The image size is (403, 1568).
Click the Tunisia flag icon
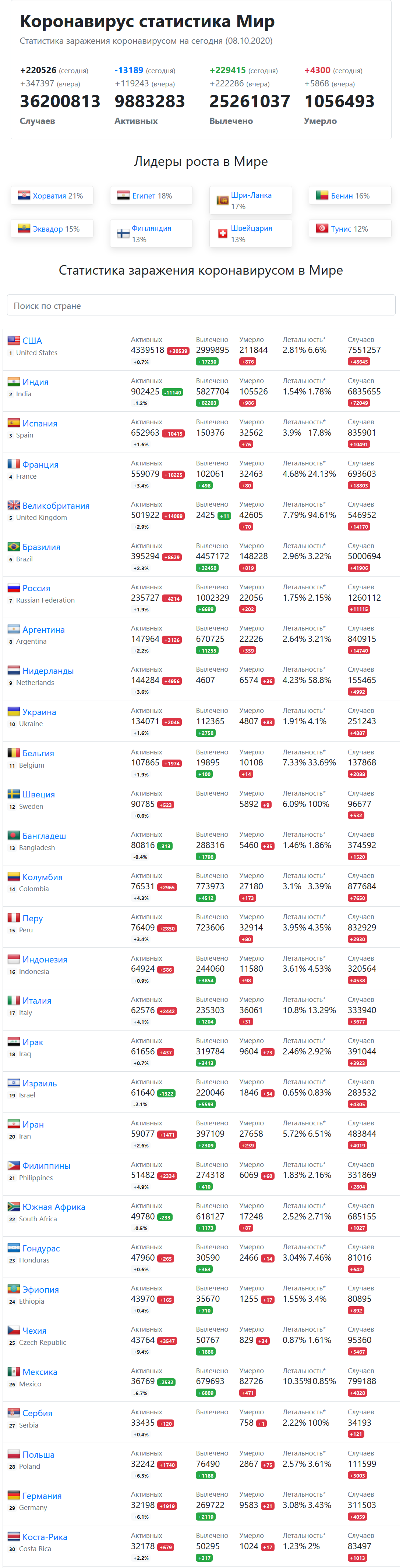click(x=322, y=228)
